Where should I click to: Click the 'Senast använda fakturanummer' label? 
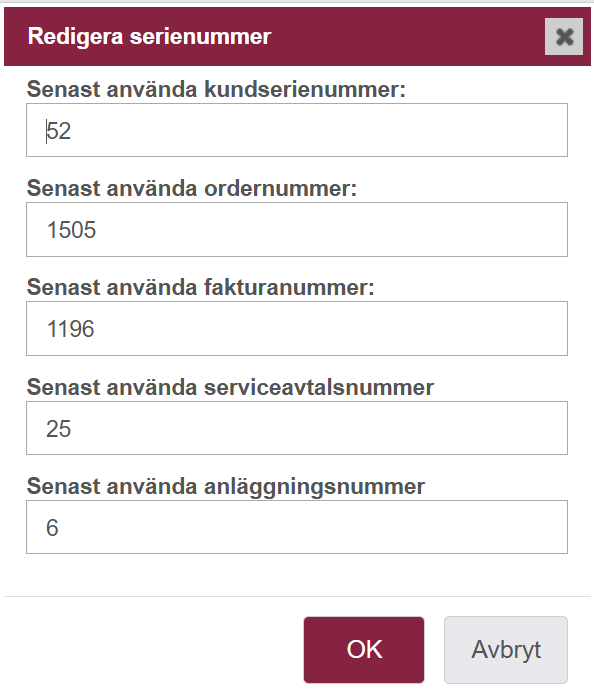point(201,287)
